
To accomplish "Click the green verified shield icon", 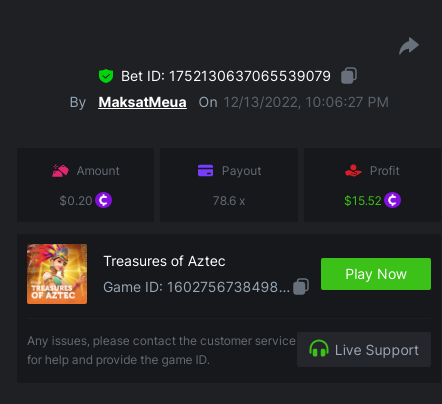I will coord(106,76).
